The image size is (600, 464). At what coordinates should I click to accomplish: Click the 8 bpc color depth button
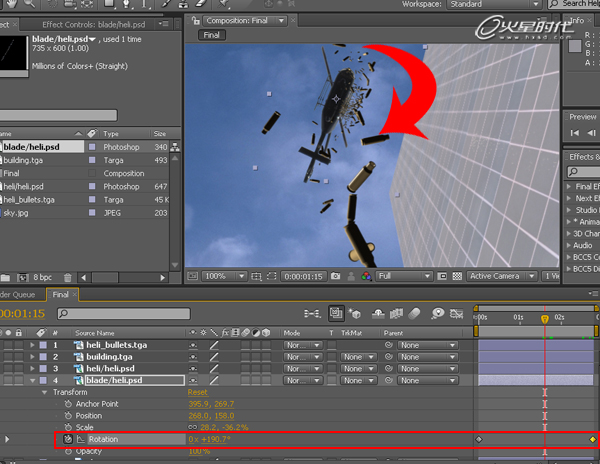tap(42, 277)
